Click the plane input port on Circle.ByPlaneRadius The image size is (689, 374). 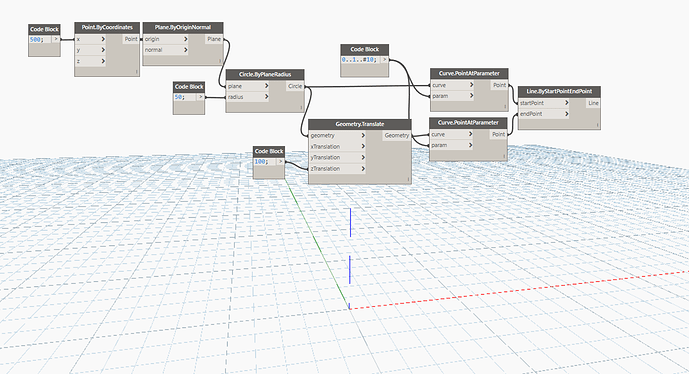248,86
